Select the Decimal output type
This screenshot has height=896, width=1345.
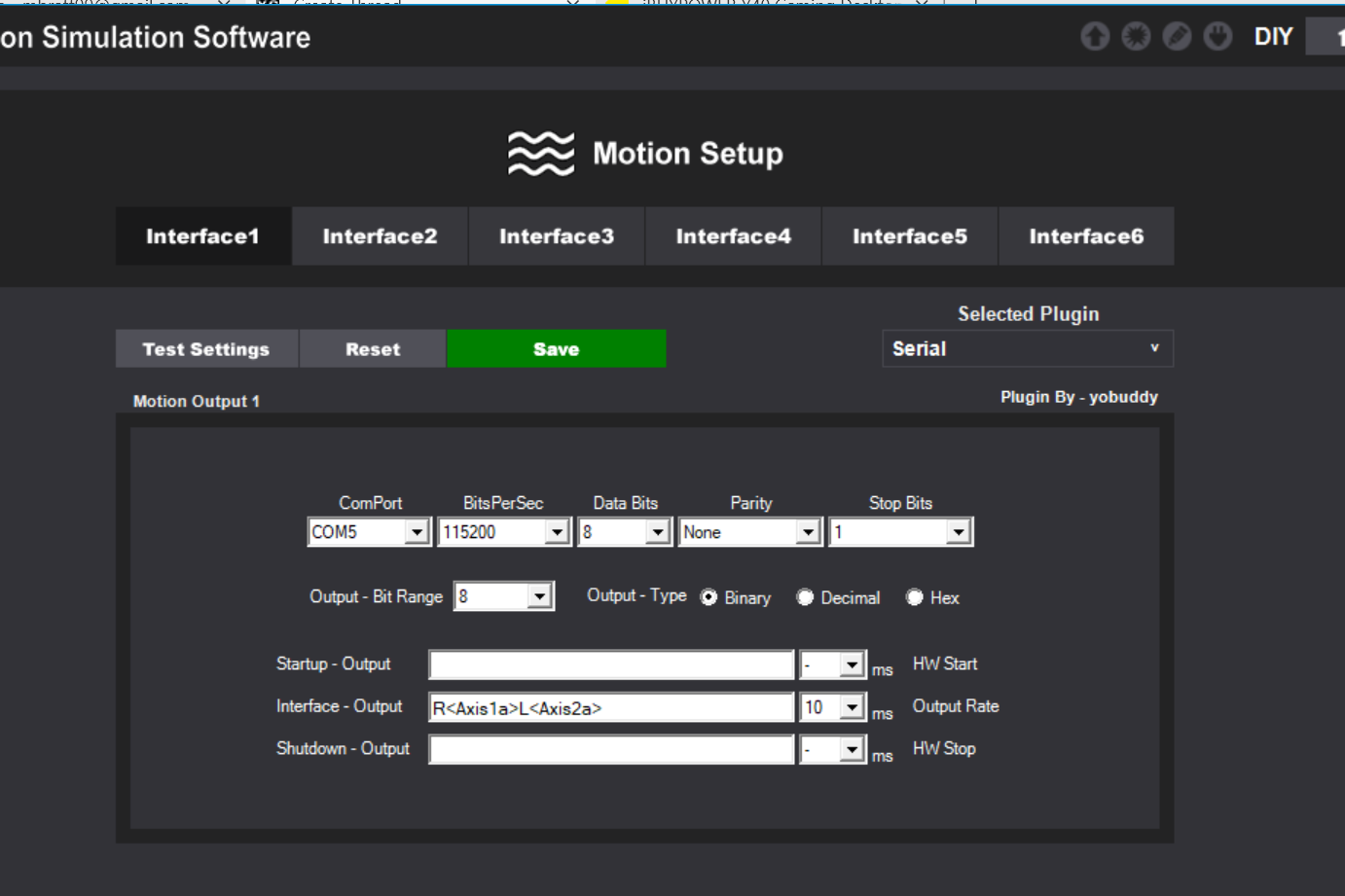(x=805, y=597)
